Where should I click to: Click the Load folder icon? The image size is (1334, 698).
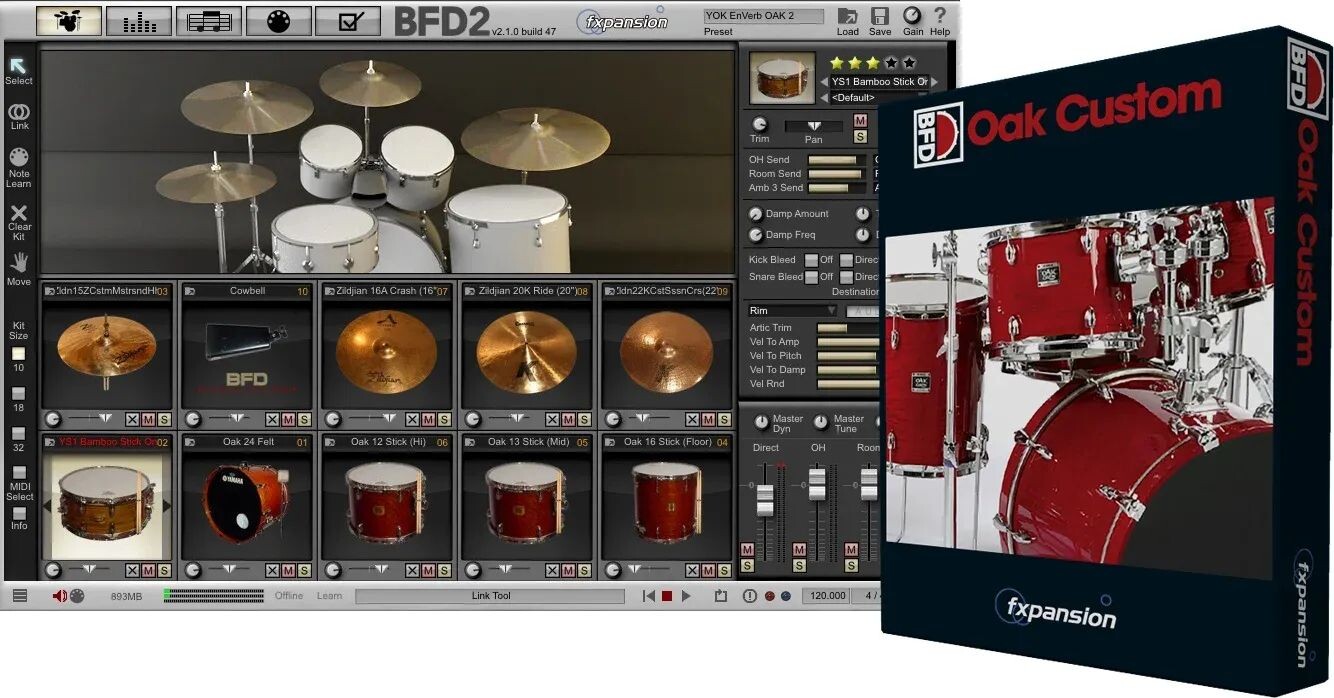(847, 16)
